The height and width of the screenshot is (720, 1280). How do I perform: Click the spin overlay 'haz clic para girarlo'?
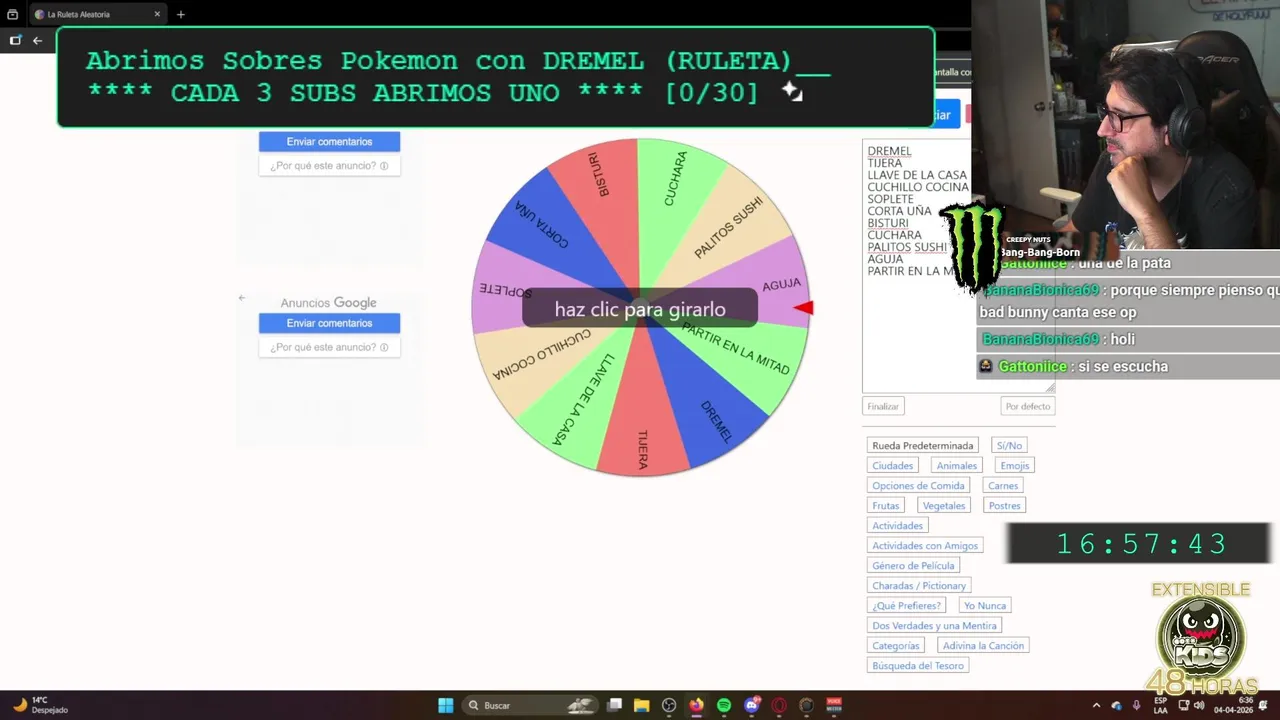tap(640, 309)
